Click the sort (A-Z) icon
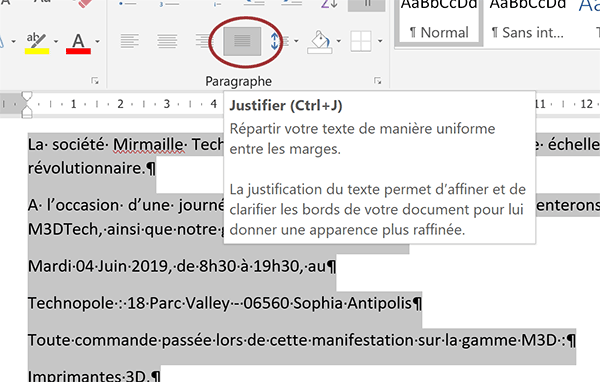This screenshot has height=382, width=600. point(329,4)
